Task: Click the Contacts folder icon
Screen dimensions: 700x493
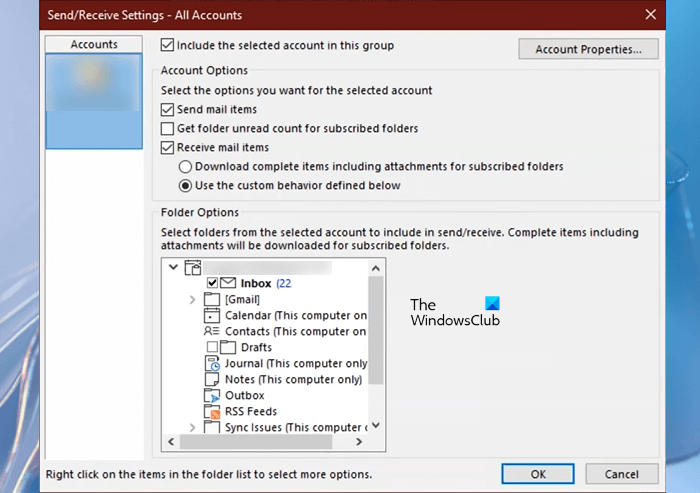Action: 211,331
